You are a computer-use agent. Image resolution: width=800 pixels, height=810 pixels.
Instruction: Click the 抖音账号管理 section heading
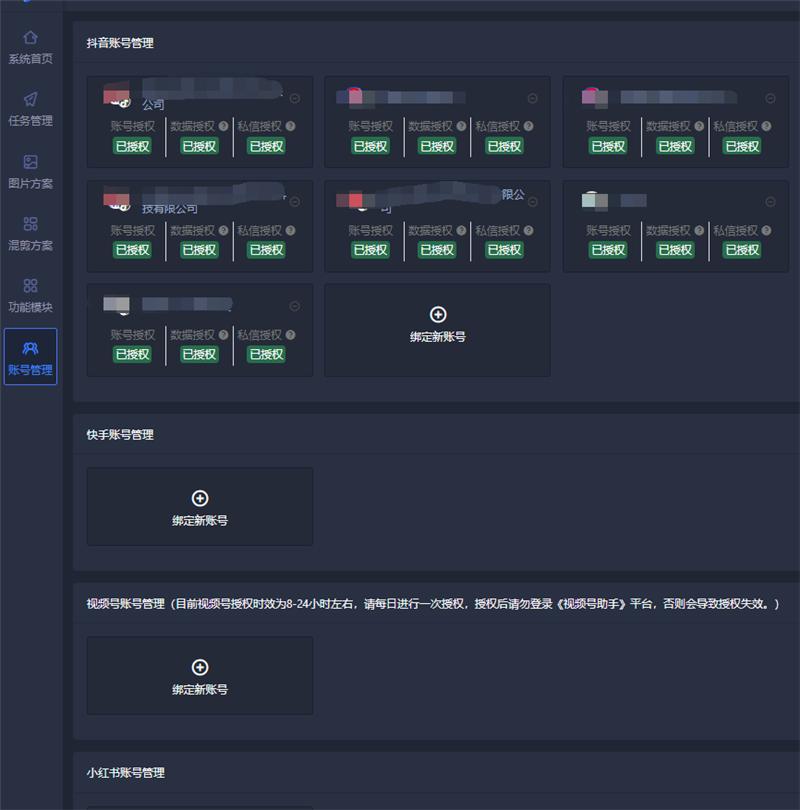tap(120, 43)
